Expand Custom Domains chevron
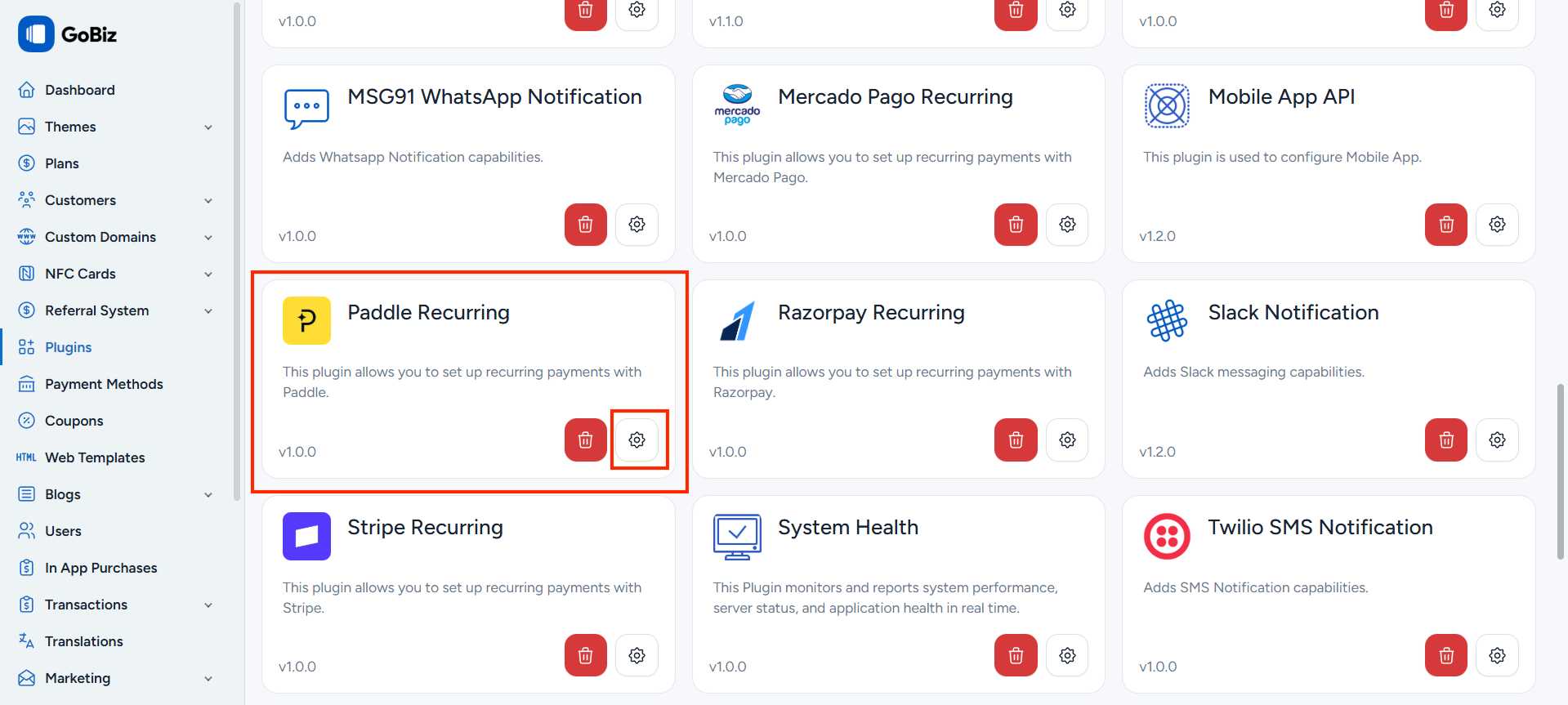Viewport: 1568px width, 705px height. point(208,238)
